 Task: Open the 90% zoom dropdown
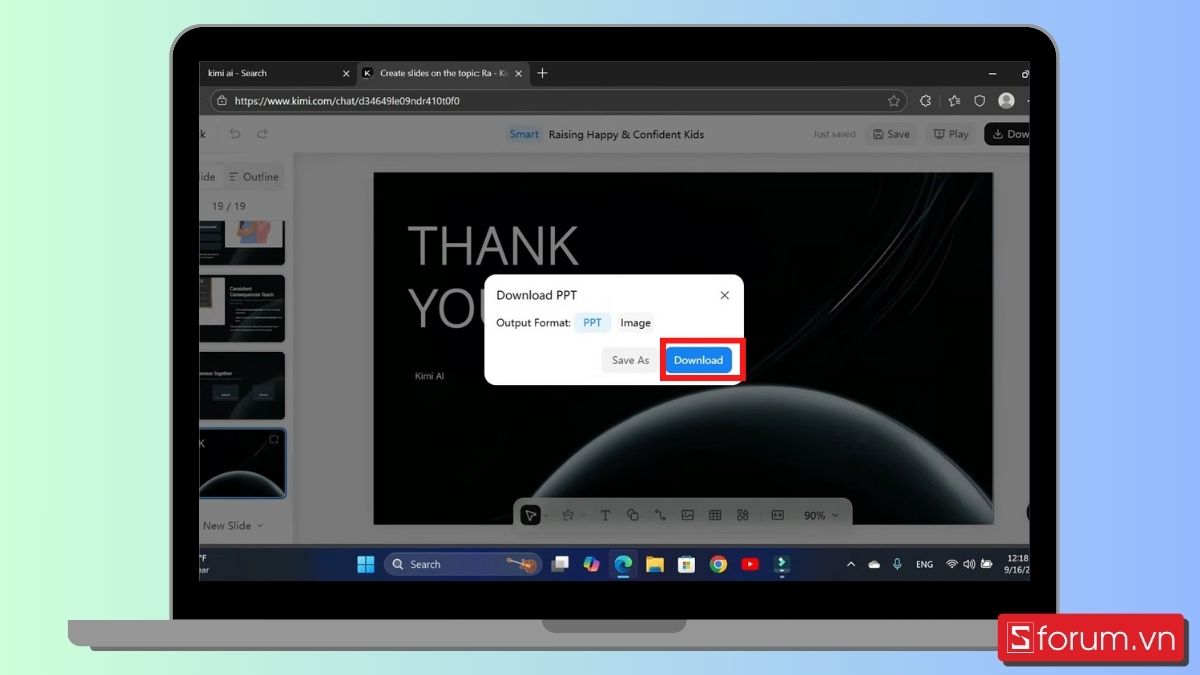821,515
